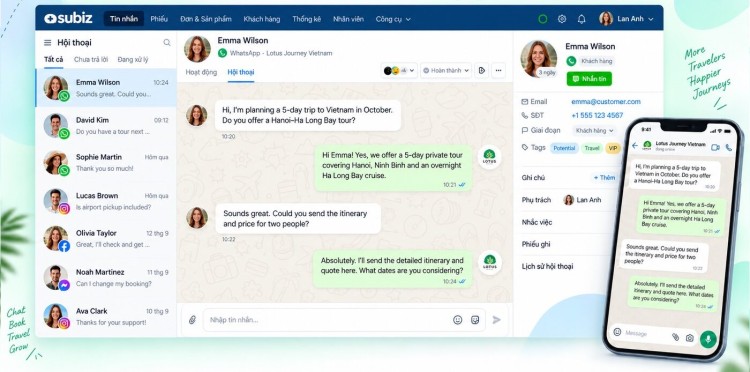Tap the phone microphone button
Screen dimensions: 750x372
coord(708,339)
